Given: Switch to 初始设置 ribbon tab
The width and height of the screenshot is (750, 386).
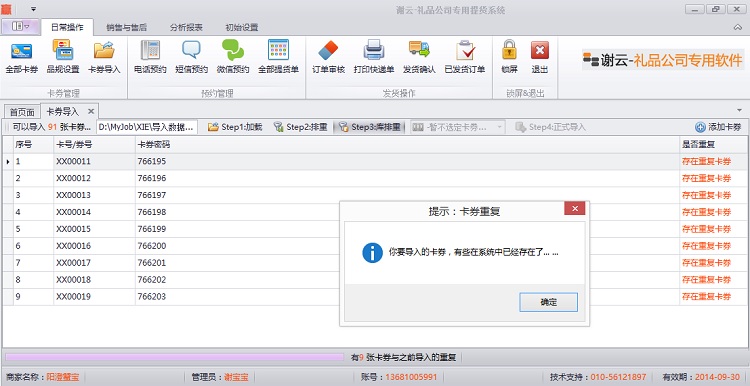Looking at the screenshot, I should (x=242, y=27).
